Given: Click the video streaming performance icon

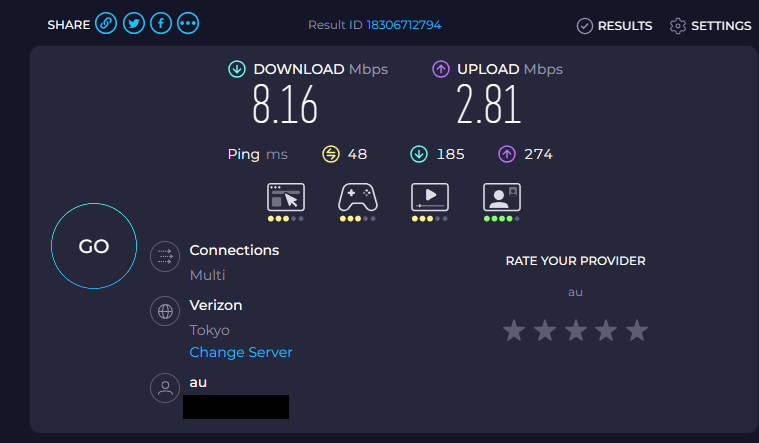Looking at the screenshot, I should pyautogui.click(x=429, y=197).
